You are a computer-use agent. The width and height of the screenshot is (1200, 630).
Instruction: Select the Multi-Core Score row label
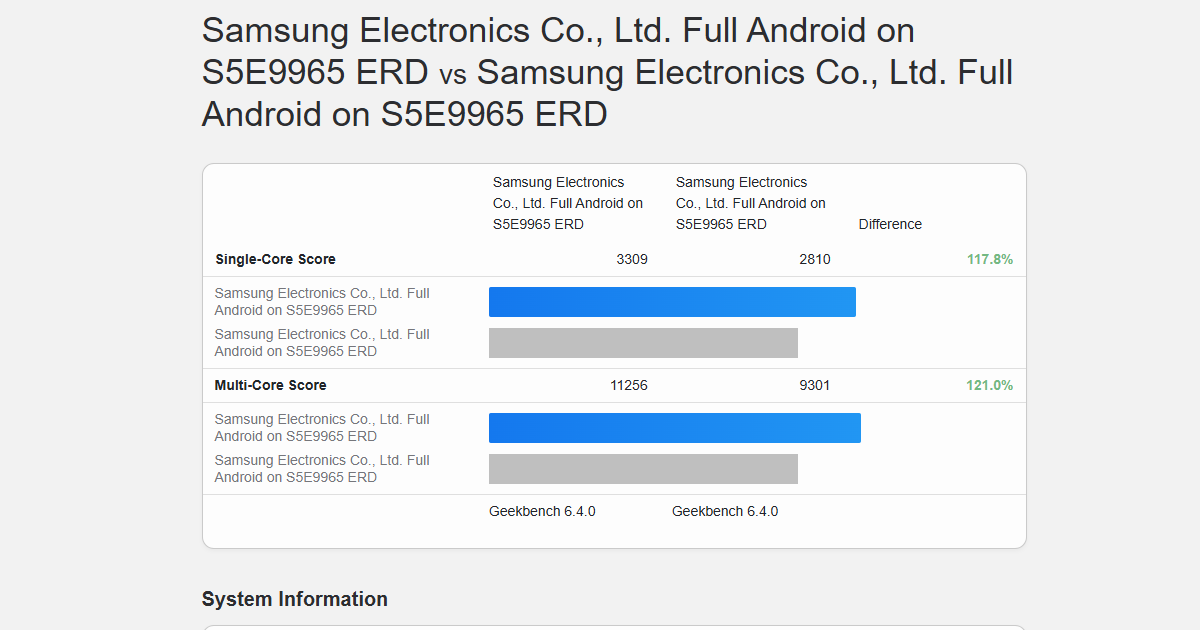click(270, 385)
